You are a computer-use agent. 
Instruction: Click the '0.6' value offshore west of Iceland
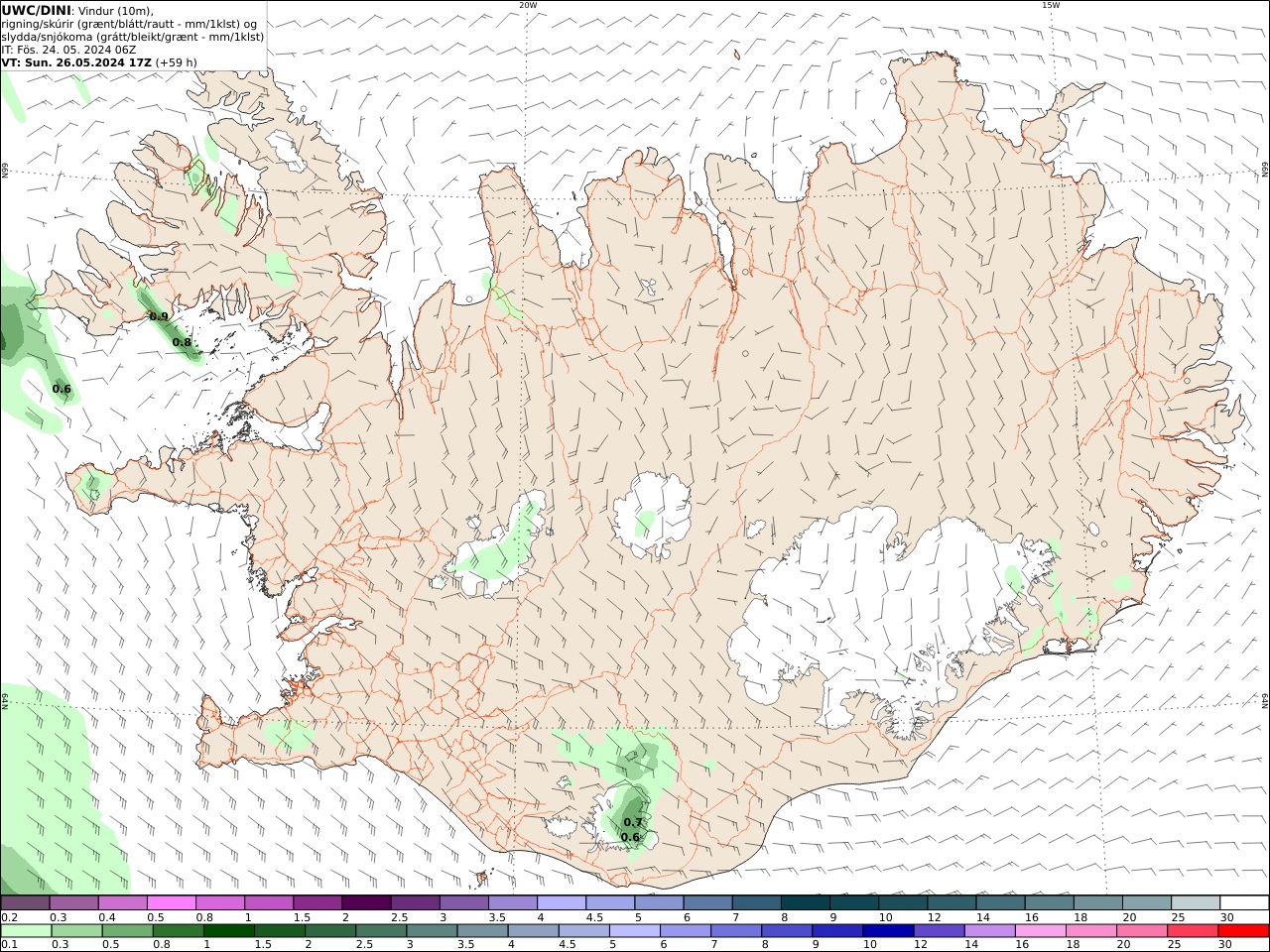[x=62, y=389]
